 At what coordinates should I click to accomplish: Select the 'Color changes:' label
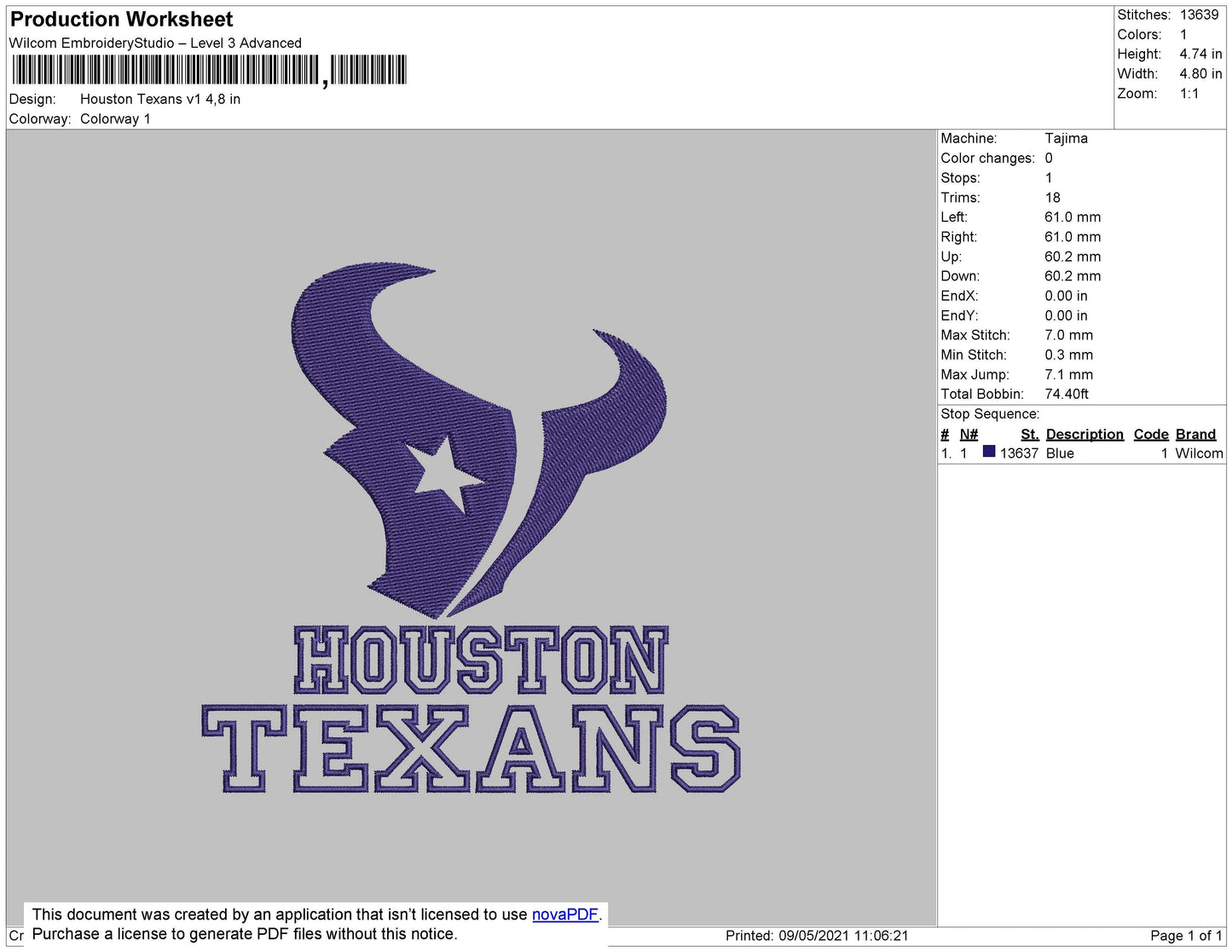pyautogui.click(x=987, y=158)
